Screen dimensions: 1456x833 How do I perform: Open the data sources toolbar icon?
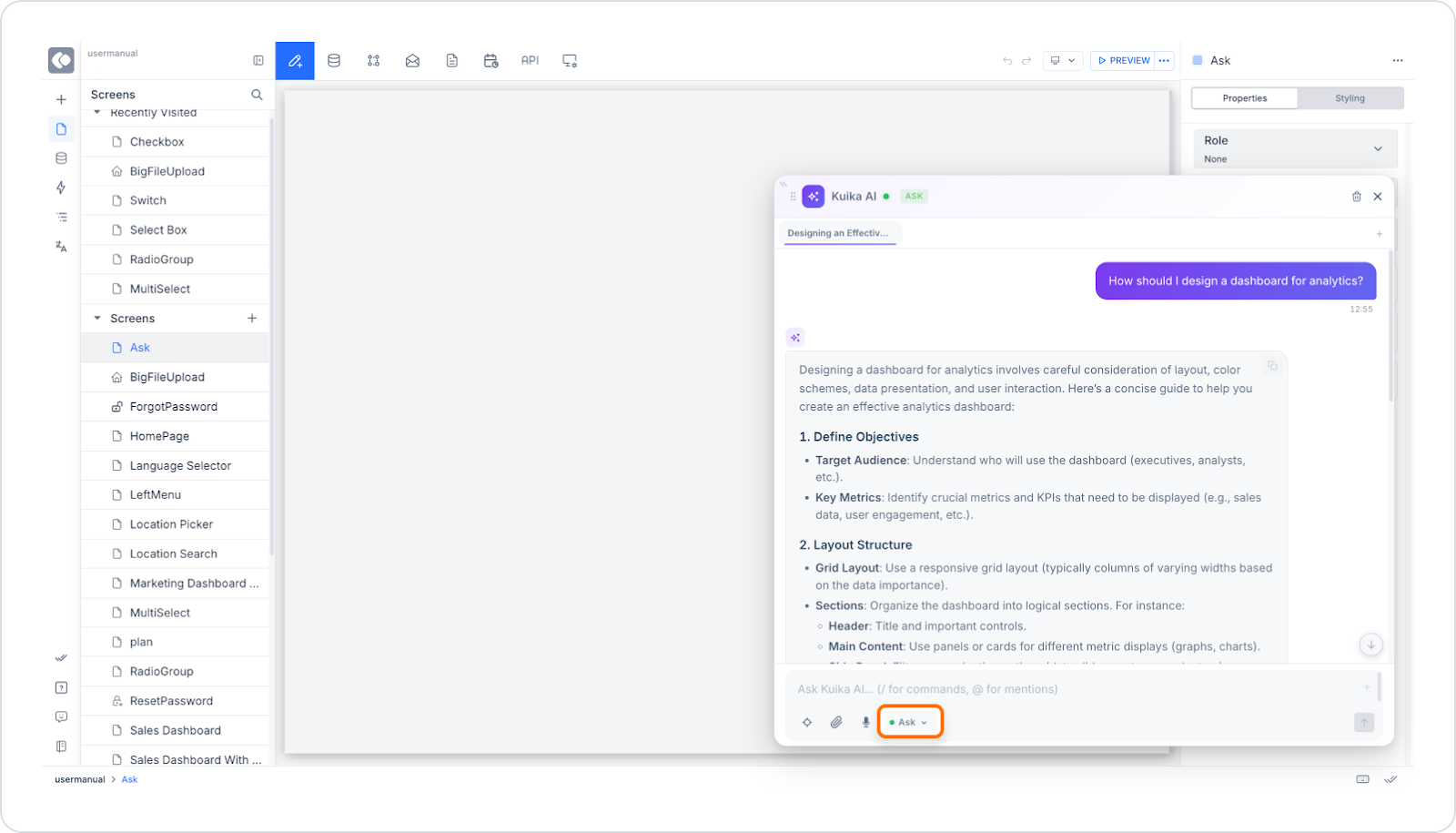point(334,61)
